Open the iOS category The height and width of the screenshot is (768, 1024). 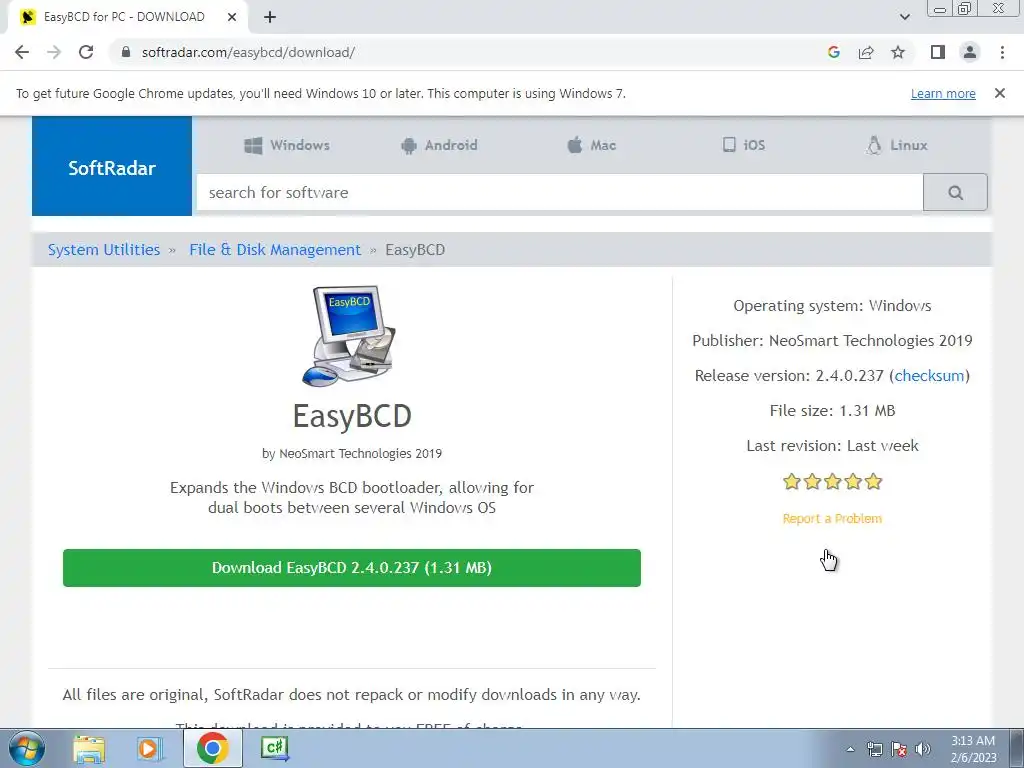(743, 145)
